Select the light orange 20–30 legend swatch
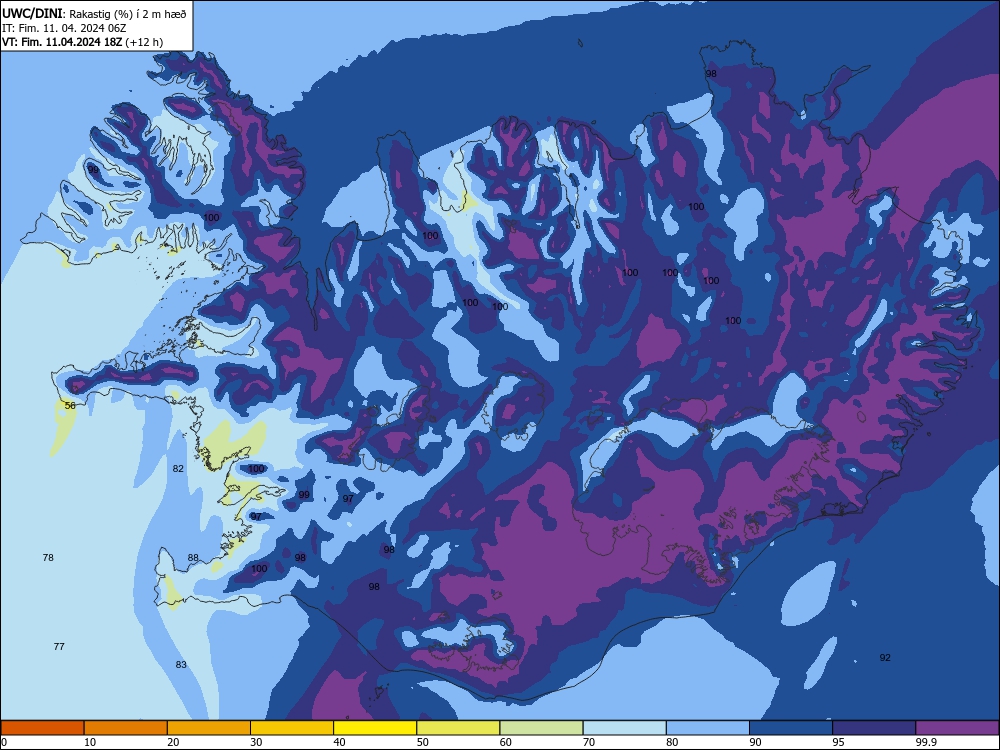 [209, 728]
